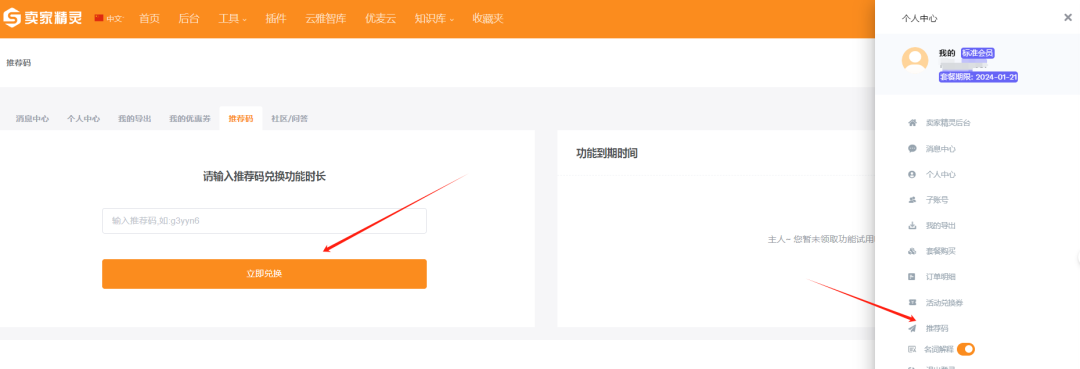Viewport: 1080px width, 369px height.
Task: Open the 云雅智库 navigation link
Action: coord(325,19)
